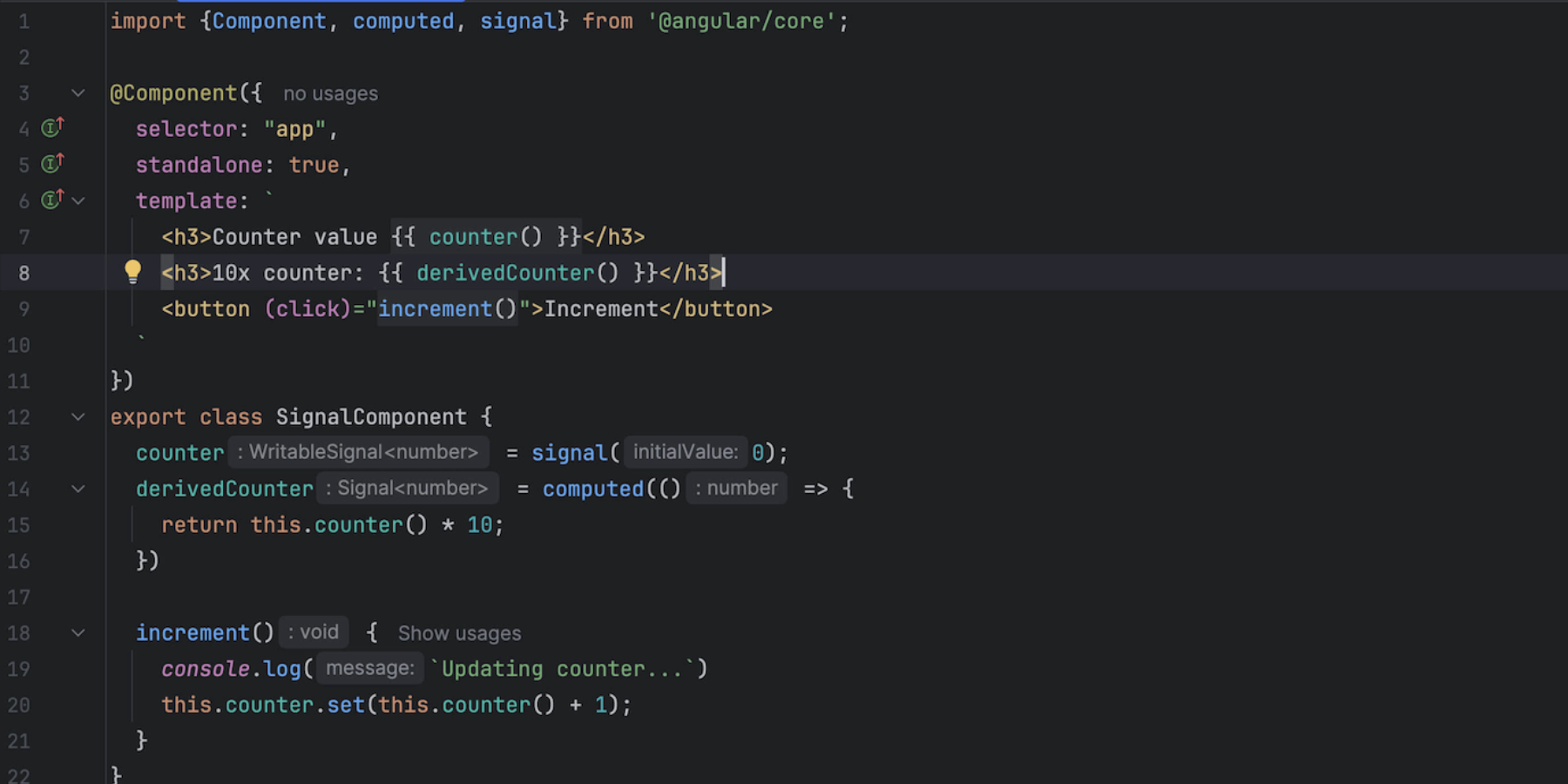Collapse the template fold arrow on line 6
1568x784 pixels.
78,200
